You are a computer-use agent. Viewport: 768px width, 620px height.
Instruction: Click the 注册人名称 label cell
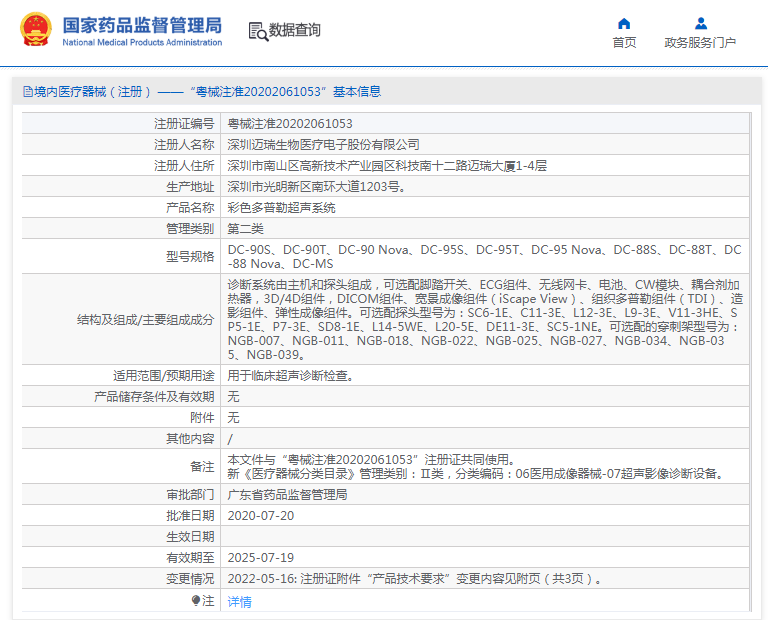[184, 145]
